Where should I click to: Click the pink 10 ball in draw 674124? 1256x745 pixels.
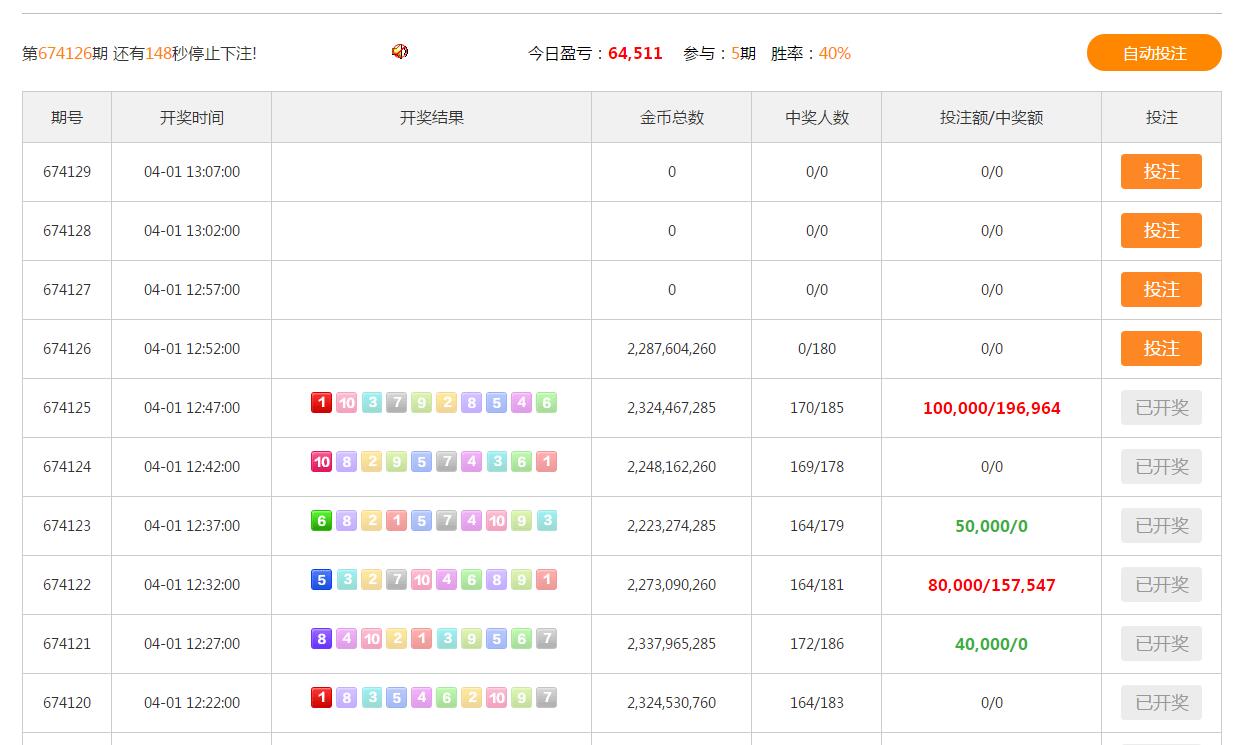[321, 462]
